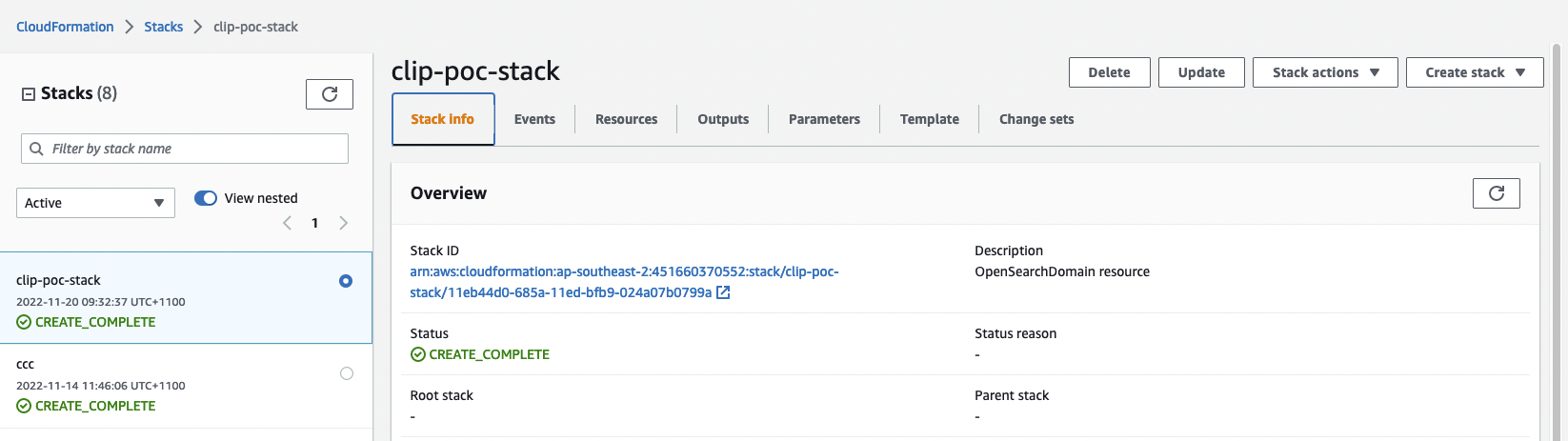Viewport: 1568px width, 441px height.
Task: Select clip-poc-stack radio button
Action: [346, 281]
